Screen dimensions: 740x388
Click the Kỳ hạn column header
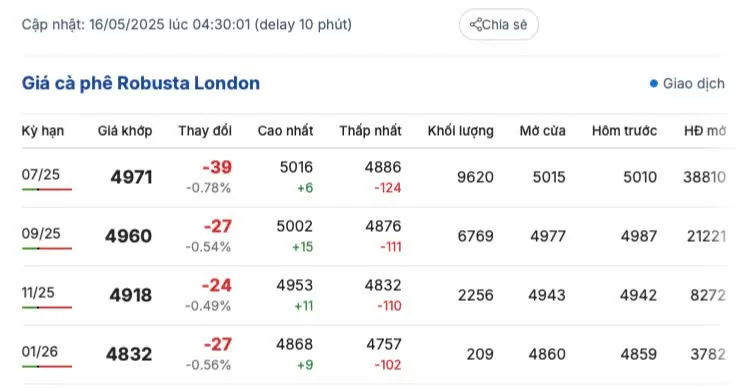tap(42, 131)
